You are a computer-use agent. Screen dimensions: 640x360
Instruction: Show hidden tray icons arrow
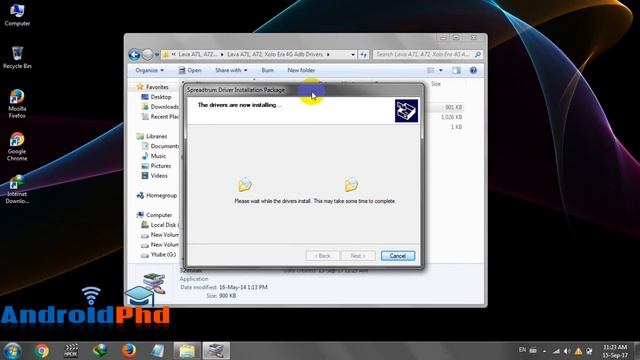tap(544, 351)
